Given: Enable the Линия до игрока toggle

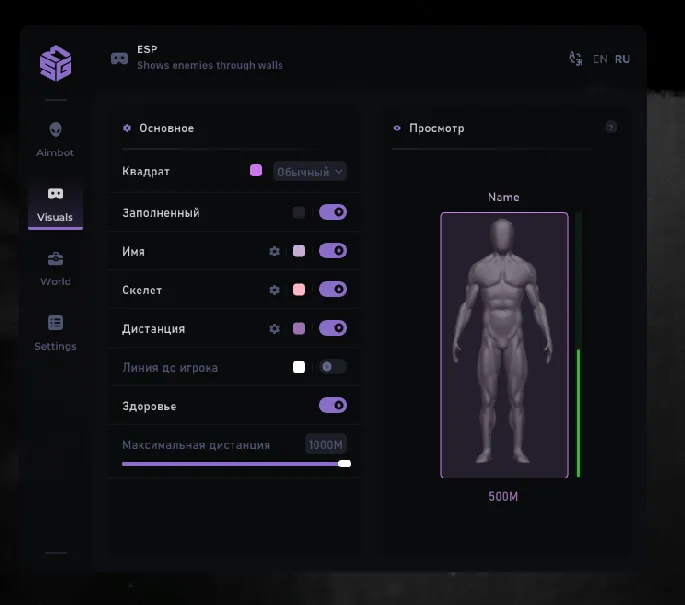Looking at the screenshot, I should 333,367.
